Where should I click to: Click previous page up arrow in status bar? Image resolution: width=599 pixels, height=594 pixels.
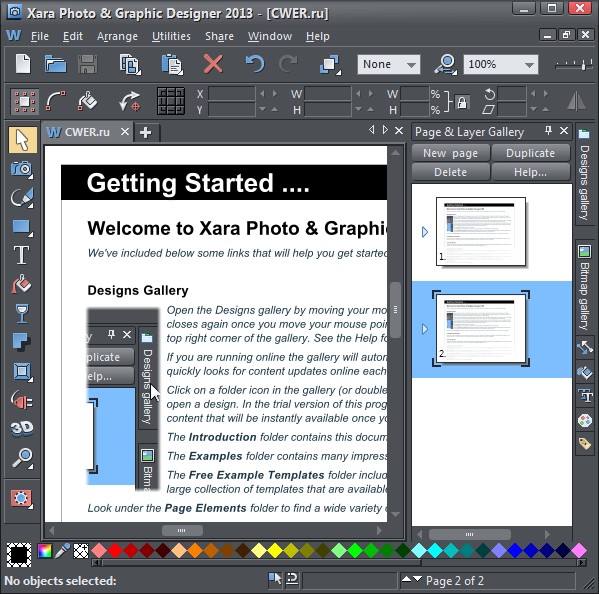point(406,579)
